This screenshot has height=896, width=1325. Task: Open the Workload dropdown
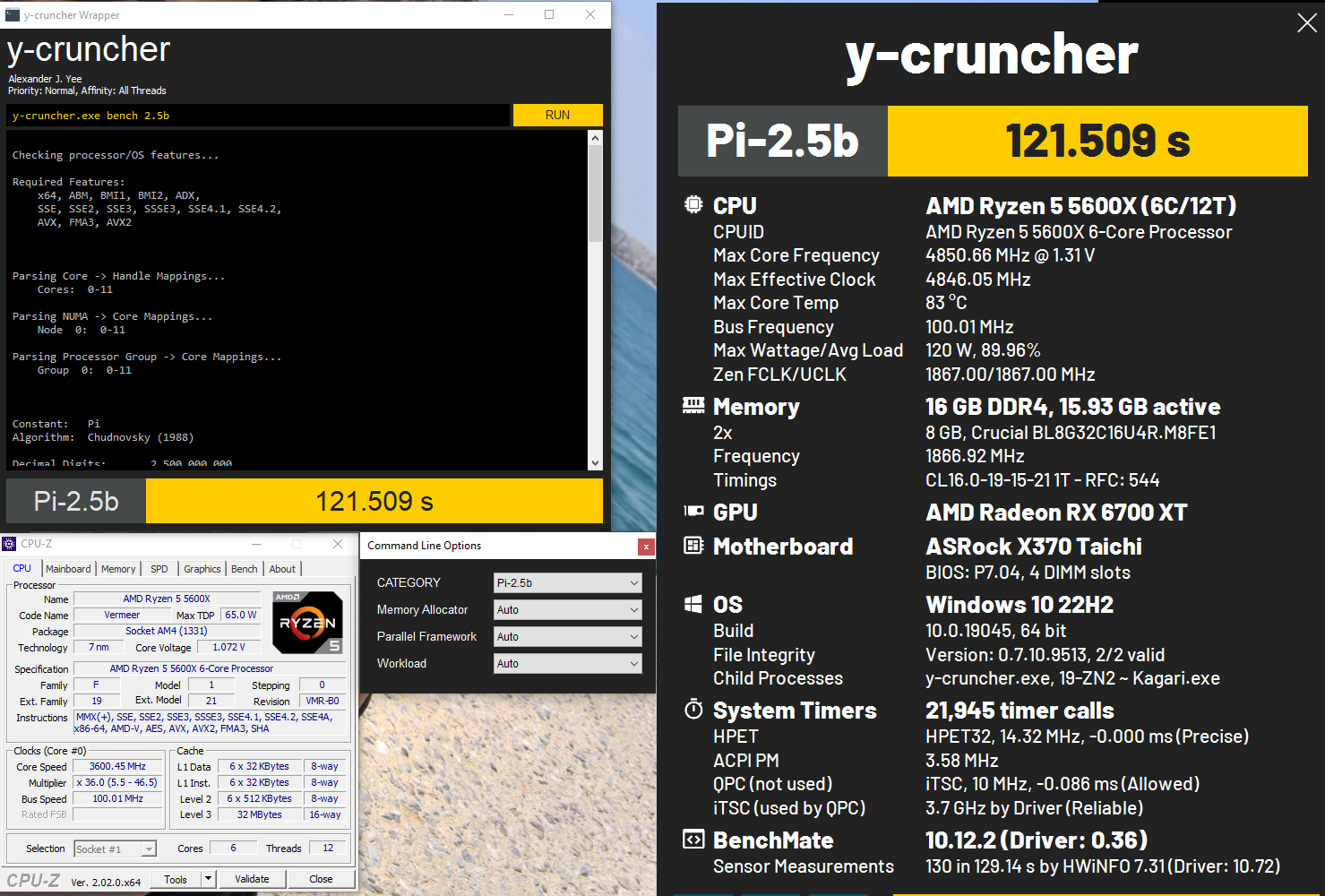coord(568,663)
